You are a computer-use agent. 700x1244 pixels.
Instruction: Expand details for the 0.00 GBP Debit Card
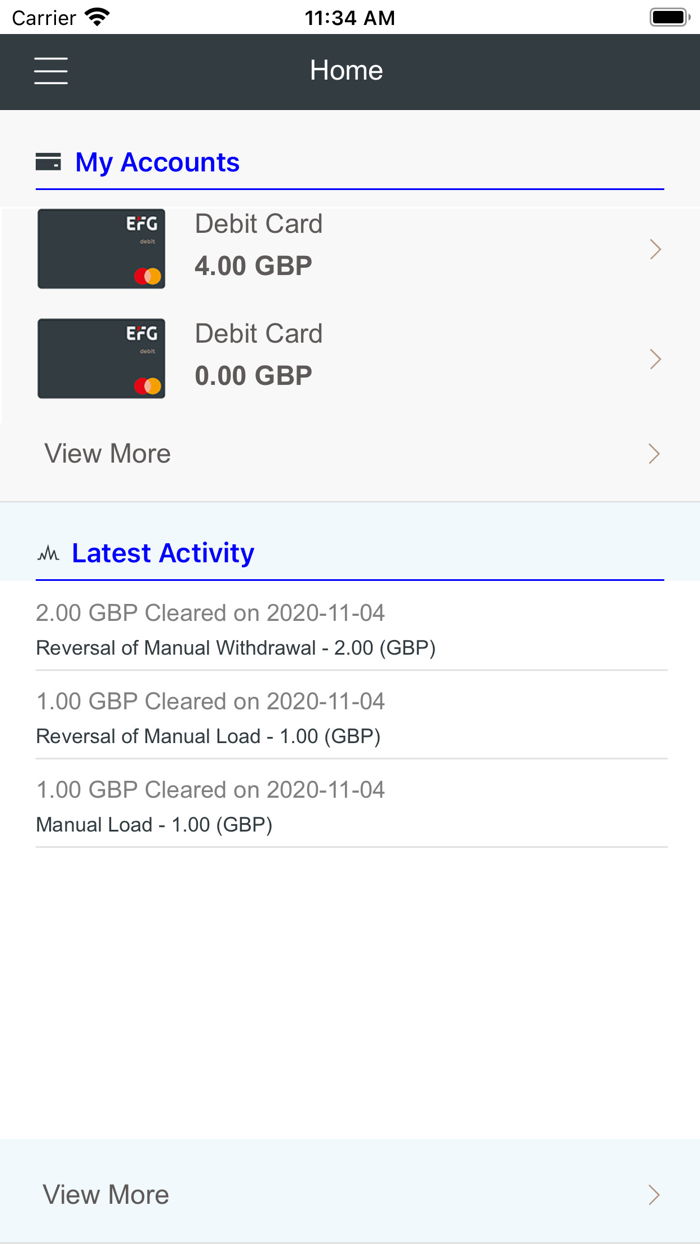point(655,358)
